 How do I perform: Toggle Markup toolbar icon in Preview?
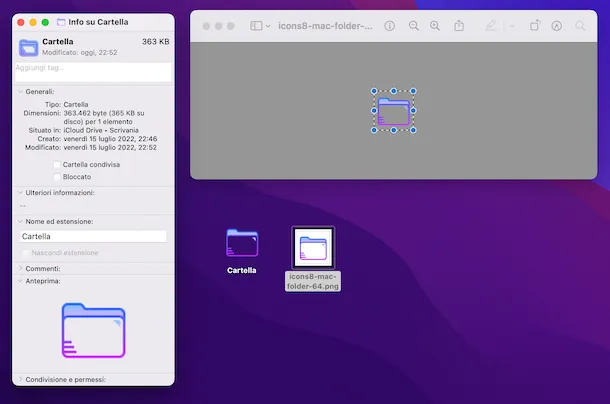pyautogui.click(x=557, y=26)
